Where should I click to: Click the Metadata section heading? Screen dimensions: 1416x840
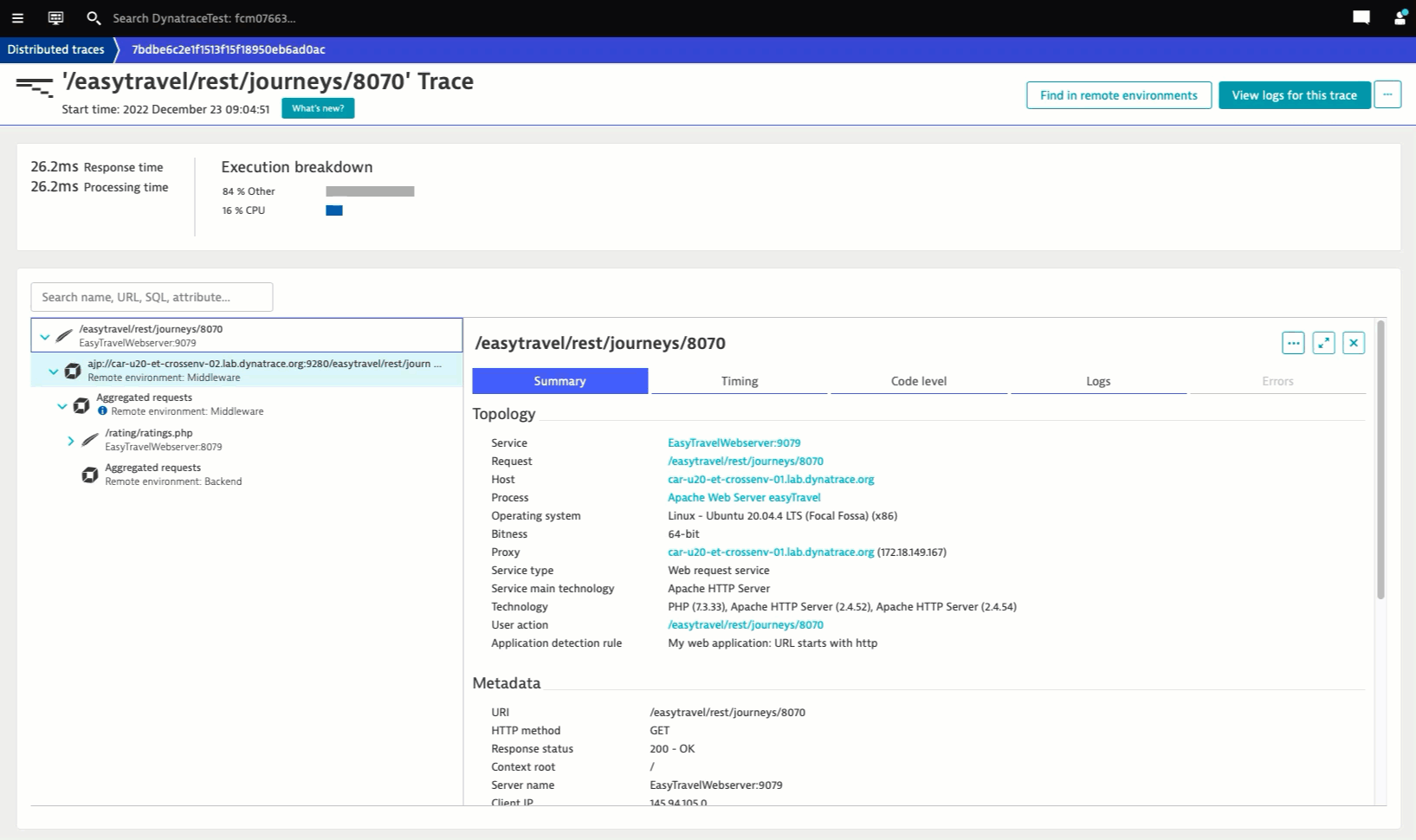pyautogui.click(x=507, y=683)
